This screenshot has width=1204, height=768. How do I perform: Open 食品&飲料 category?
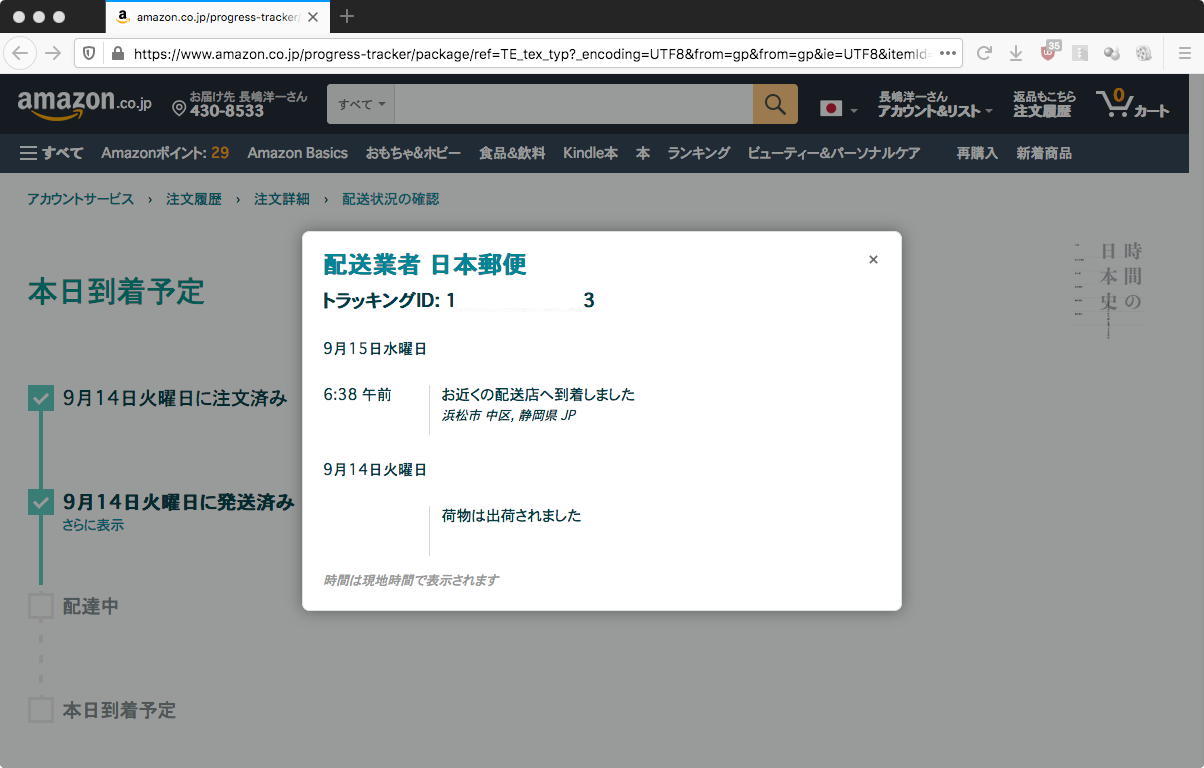tap(512, 153)
